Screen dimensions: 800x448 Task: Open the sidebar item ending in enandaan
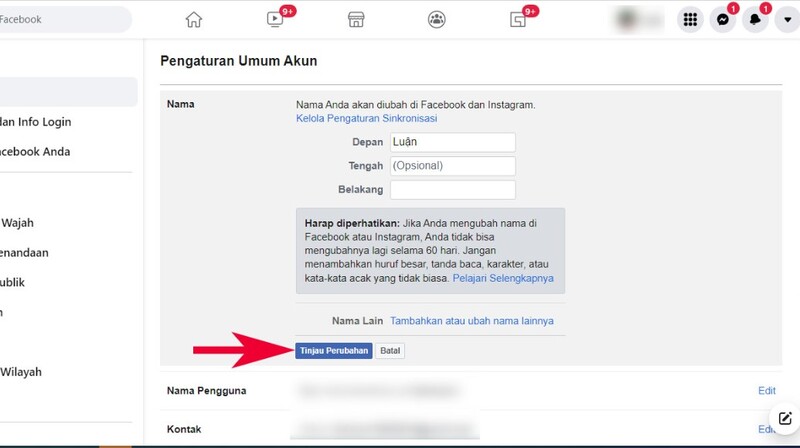tap(24, 253)
